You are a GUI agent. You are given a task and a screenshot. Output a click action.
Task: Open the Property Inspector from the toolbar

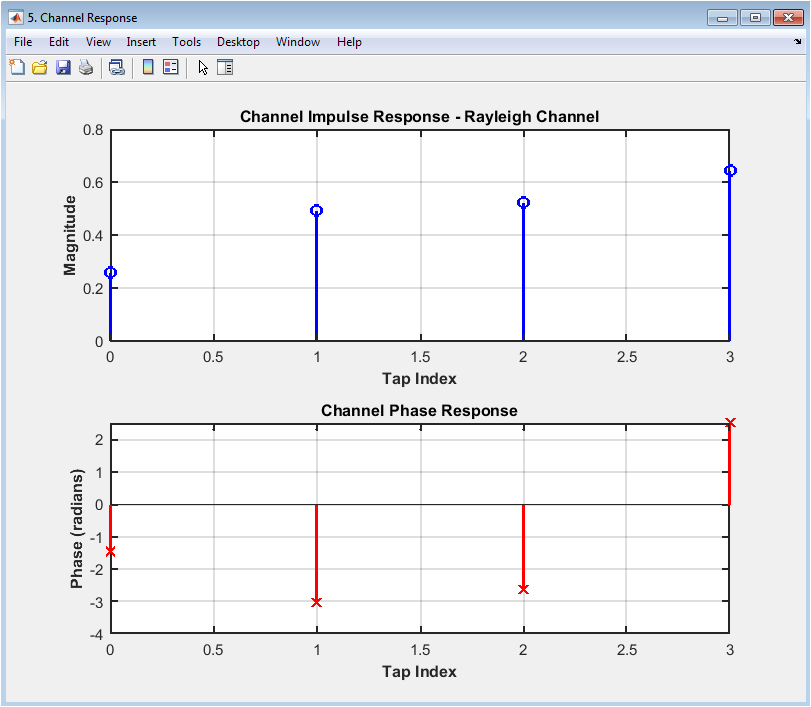(x=225, y=68)
